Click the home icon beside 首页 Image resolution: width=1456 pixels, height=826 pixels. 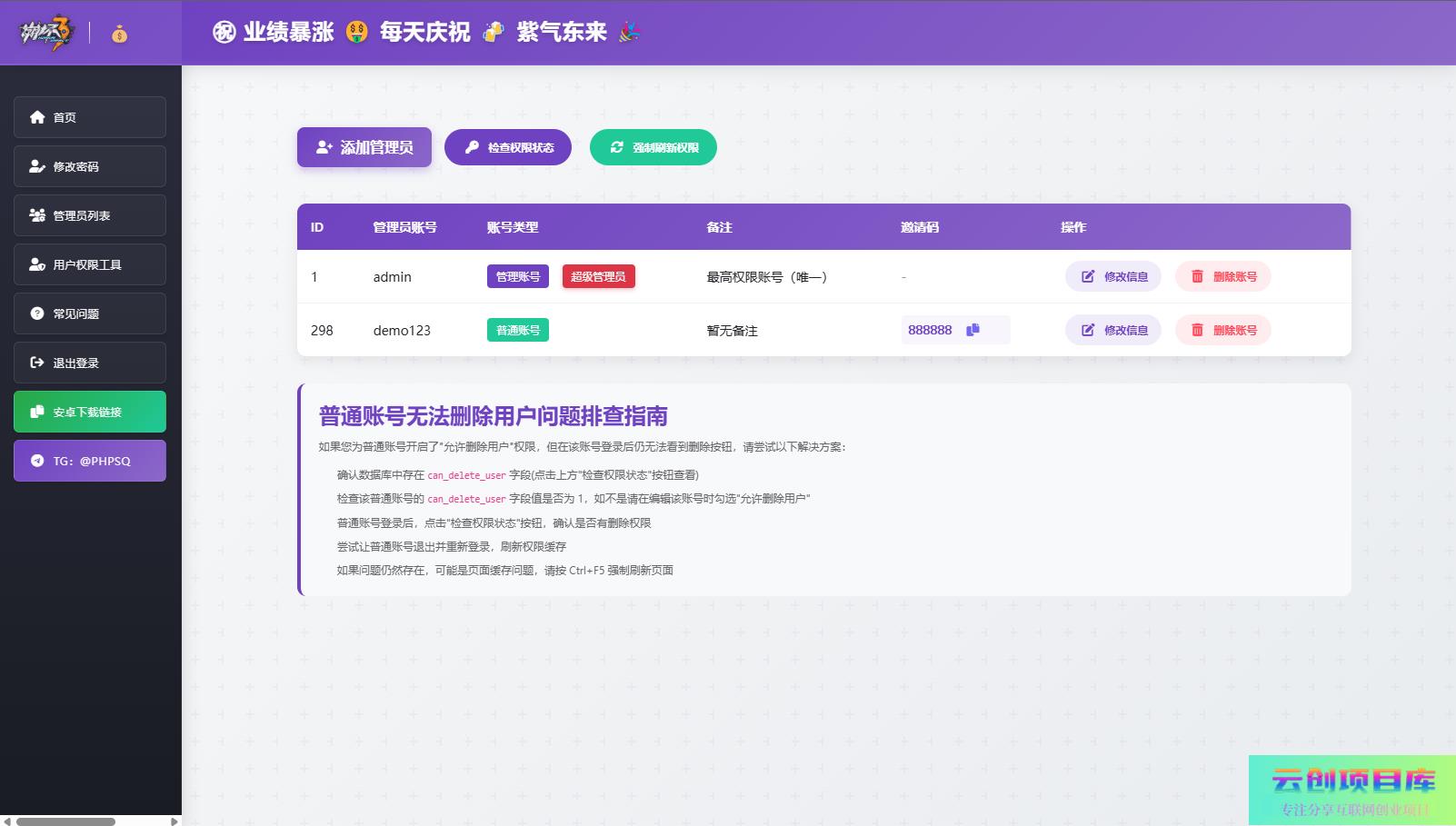pos(37,117)
